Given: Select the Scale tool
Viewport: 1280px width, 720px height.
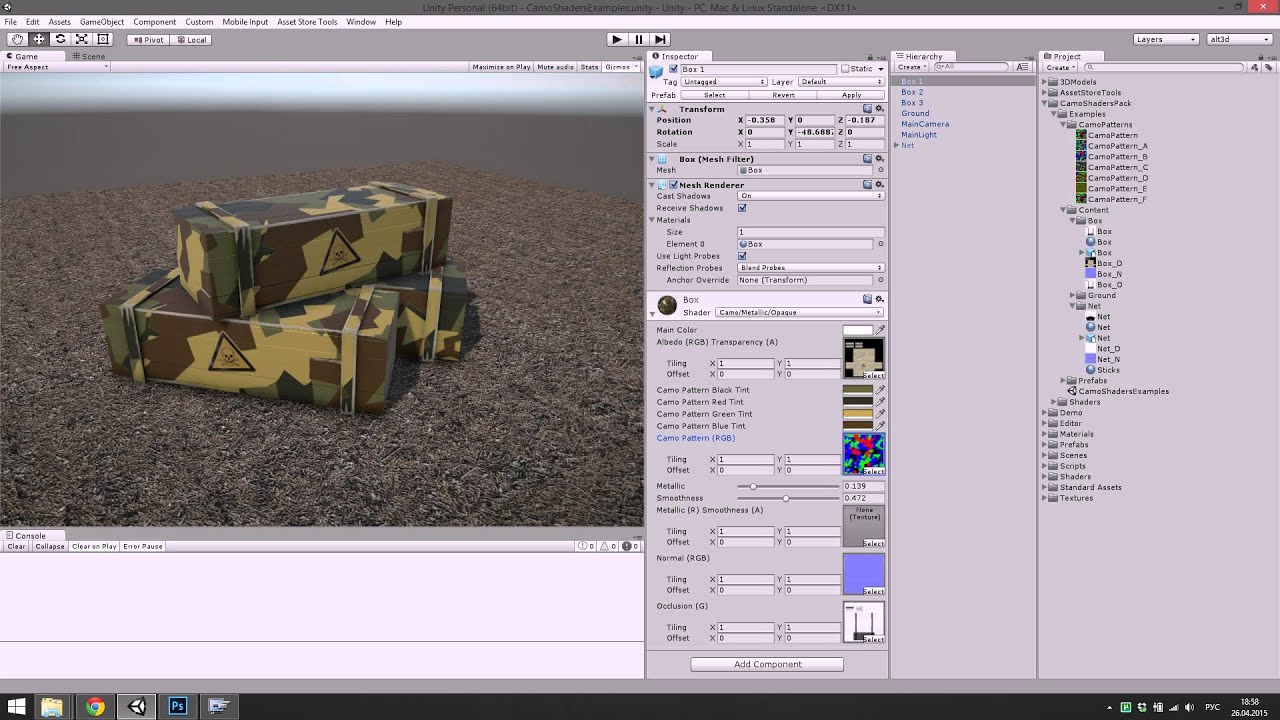Looking at the screenshot, I should (82, 38).
